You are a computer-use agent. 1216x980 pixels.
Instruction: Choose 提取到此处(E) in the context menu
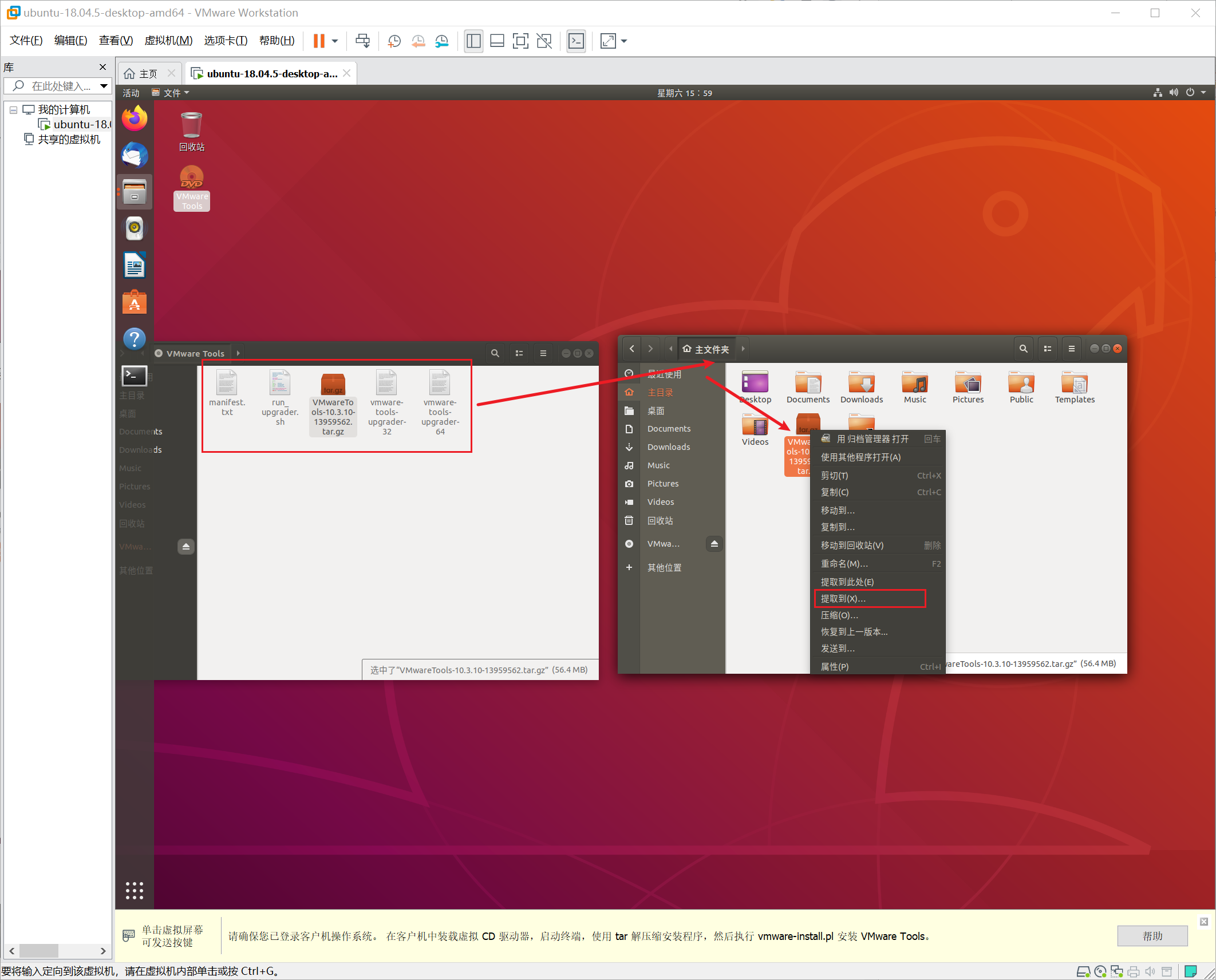click(x=878, y=582)
